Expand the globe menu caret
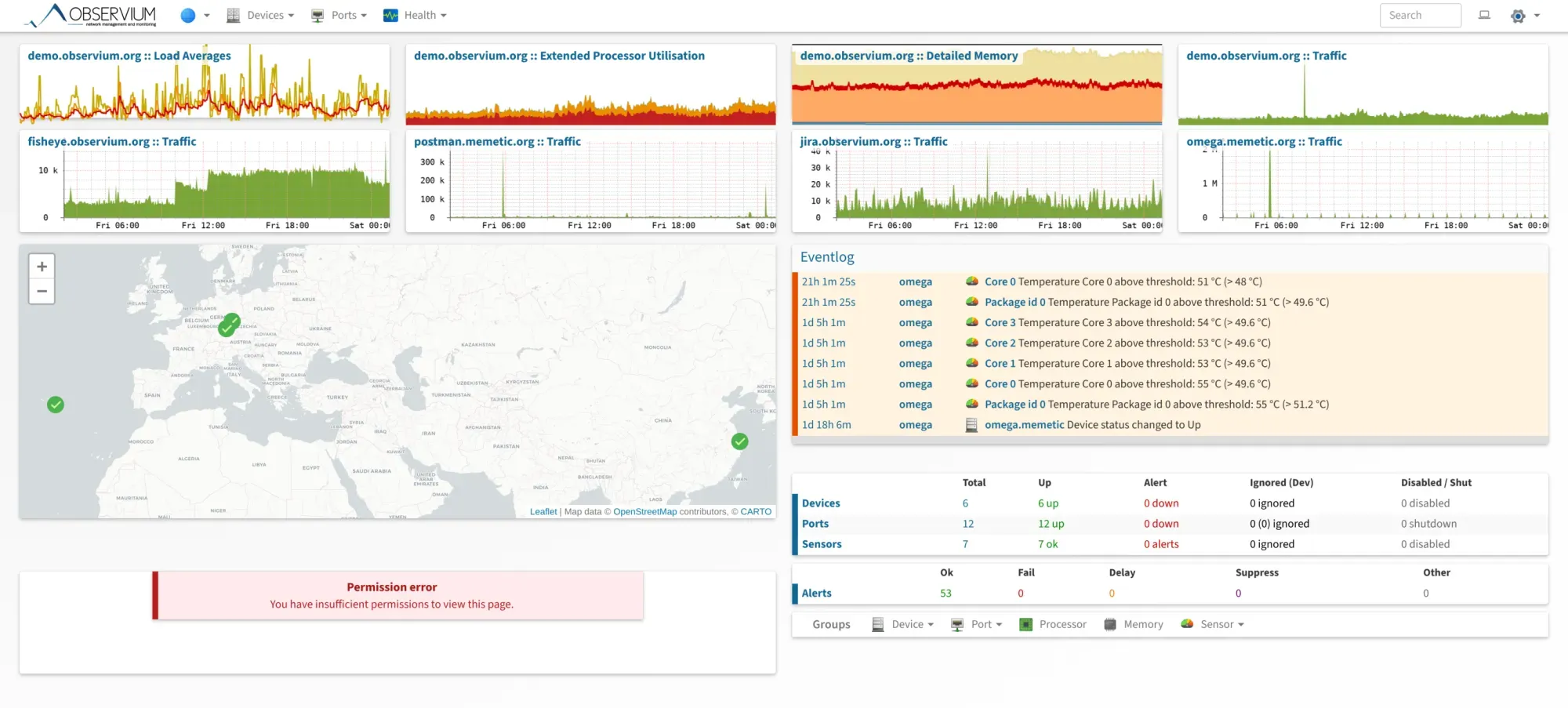1568x708 pixels. pyautogui.click(x=207, y=16)
